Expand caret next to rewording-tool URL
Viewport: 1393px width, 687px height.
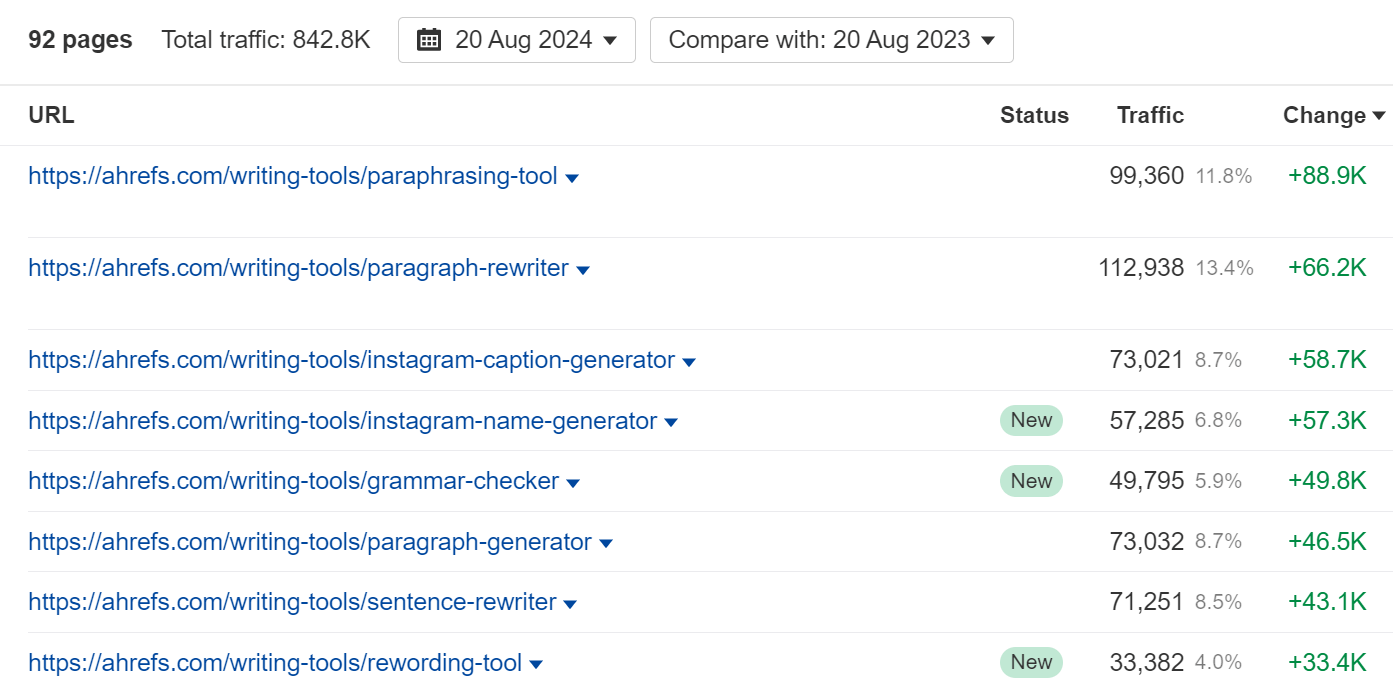pos(536,664)
